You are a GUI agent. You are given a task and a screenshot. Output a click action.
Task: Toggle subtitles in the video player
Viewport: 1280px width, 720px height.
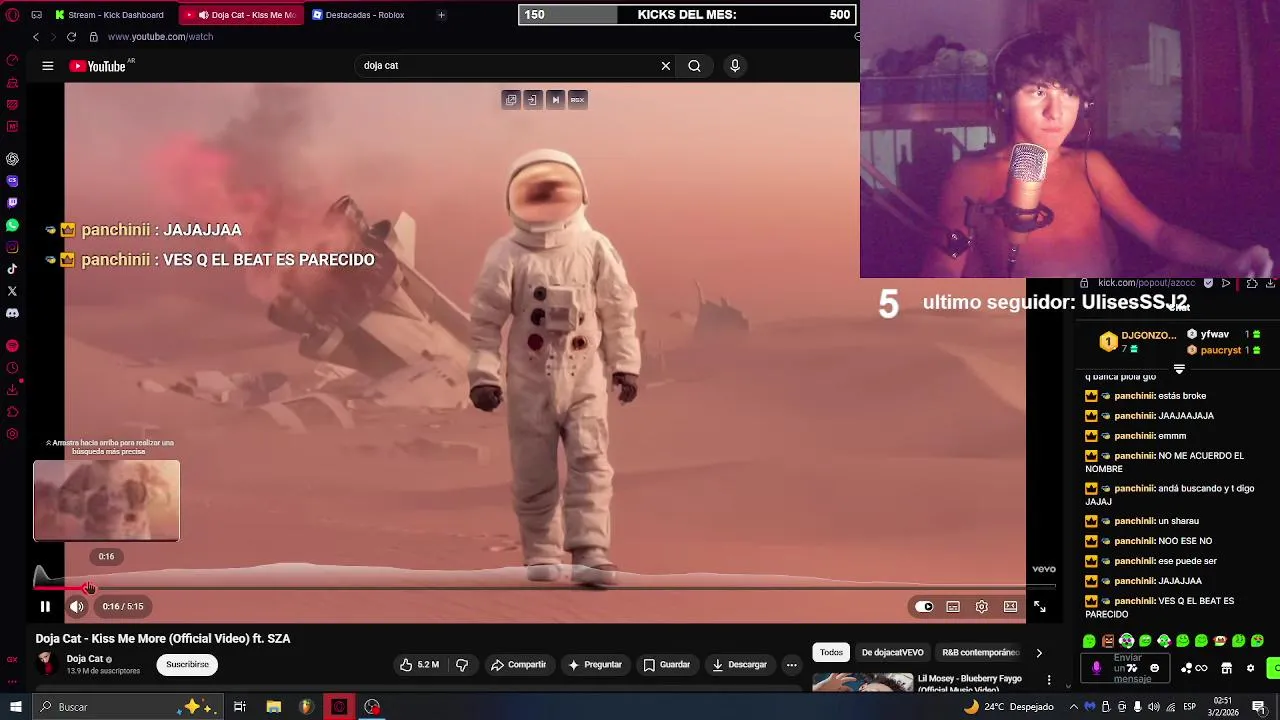tap(953, 606)
